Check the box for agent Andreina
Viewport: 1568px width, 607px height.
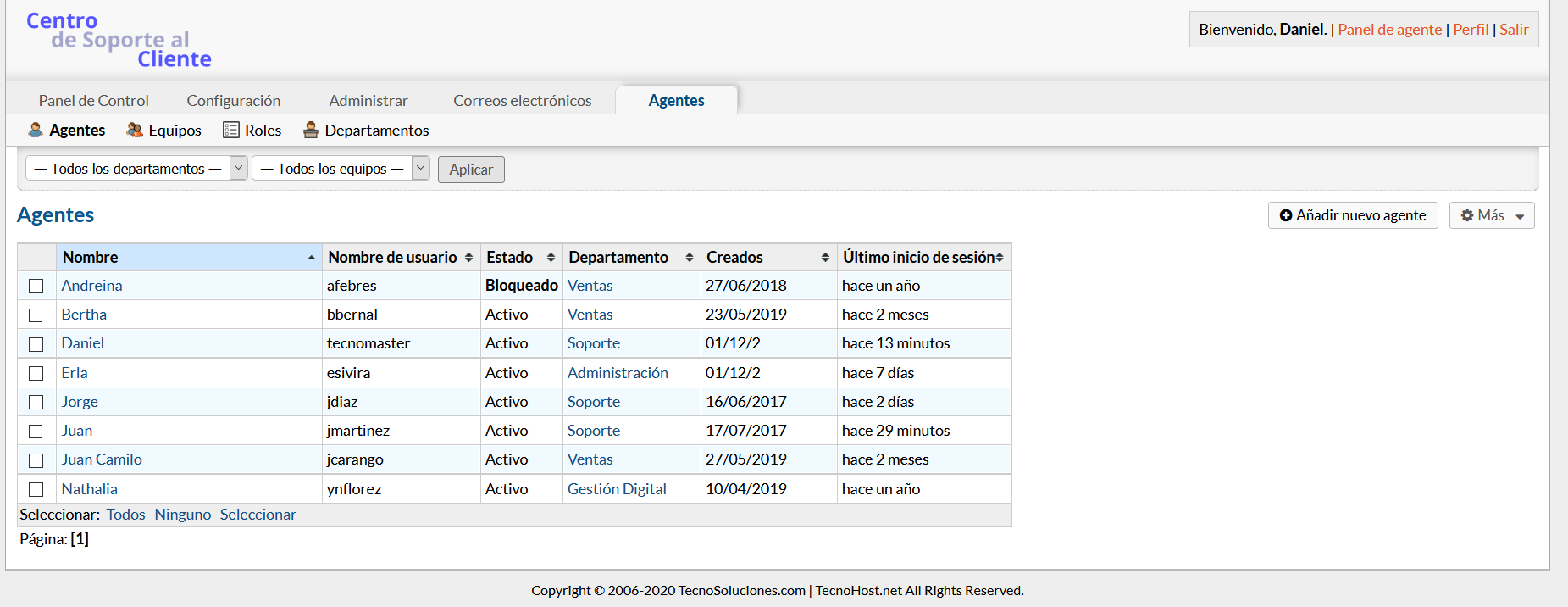point(36,286)
